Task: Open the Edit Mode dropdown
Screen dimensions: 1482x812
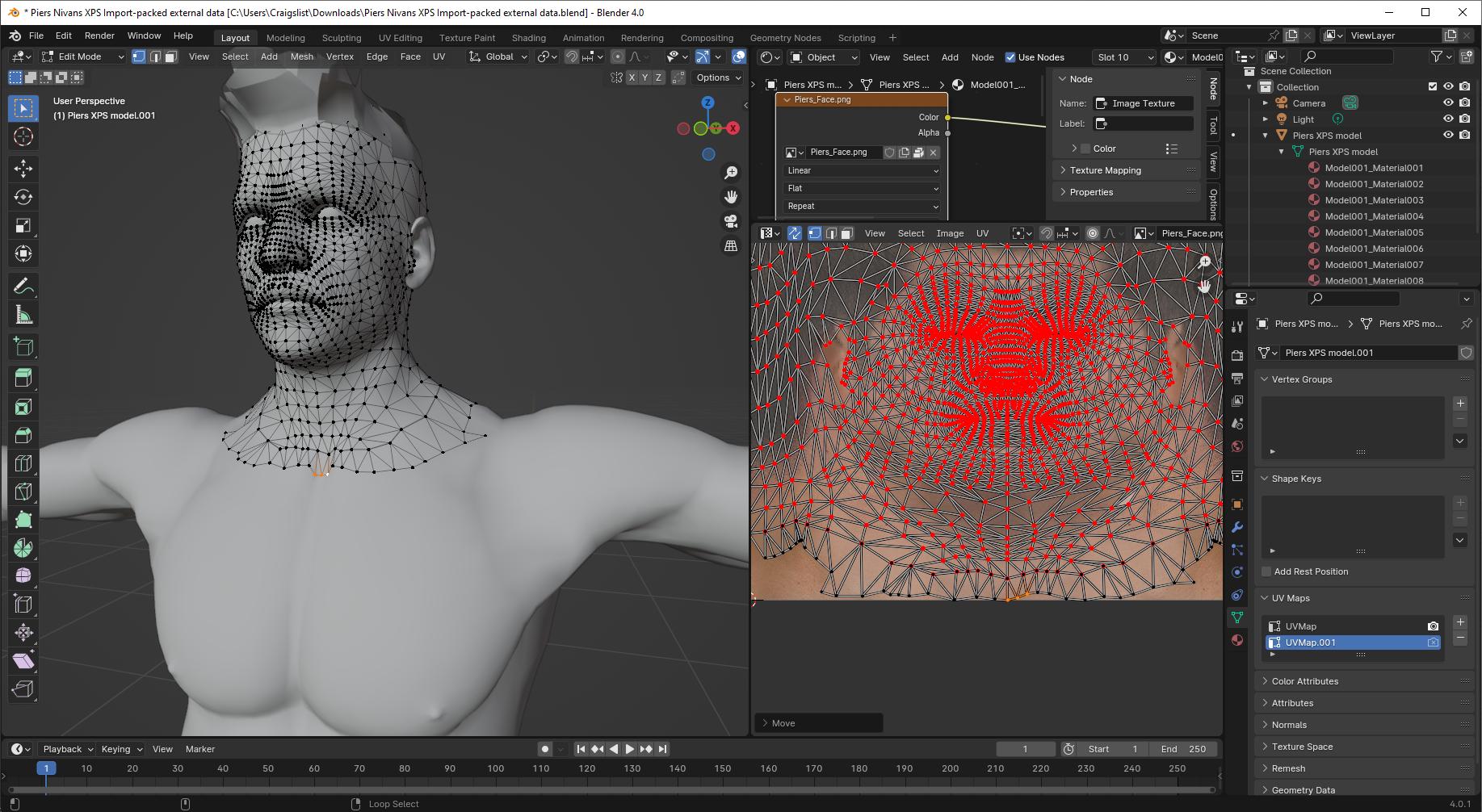Action: [83, 57]
